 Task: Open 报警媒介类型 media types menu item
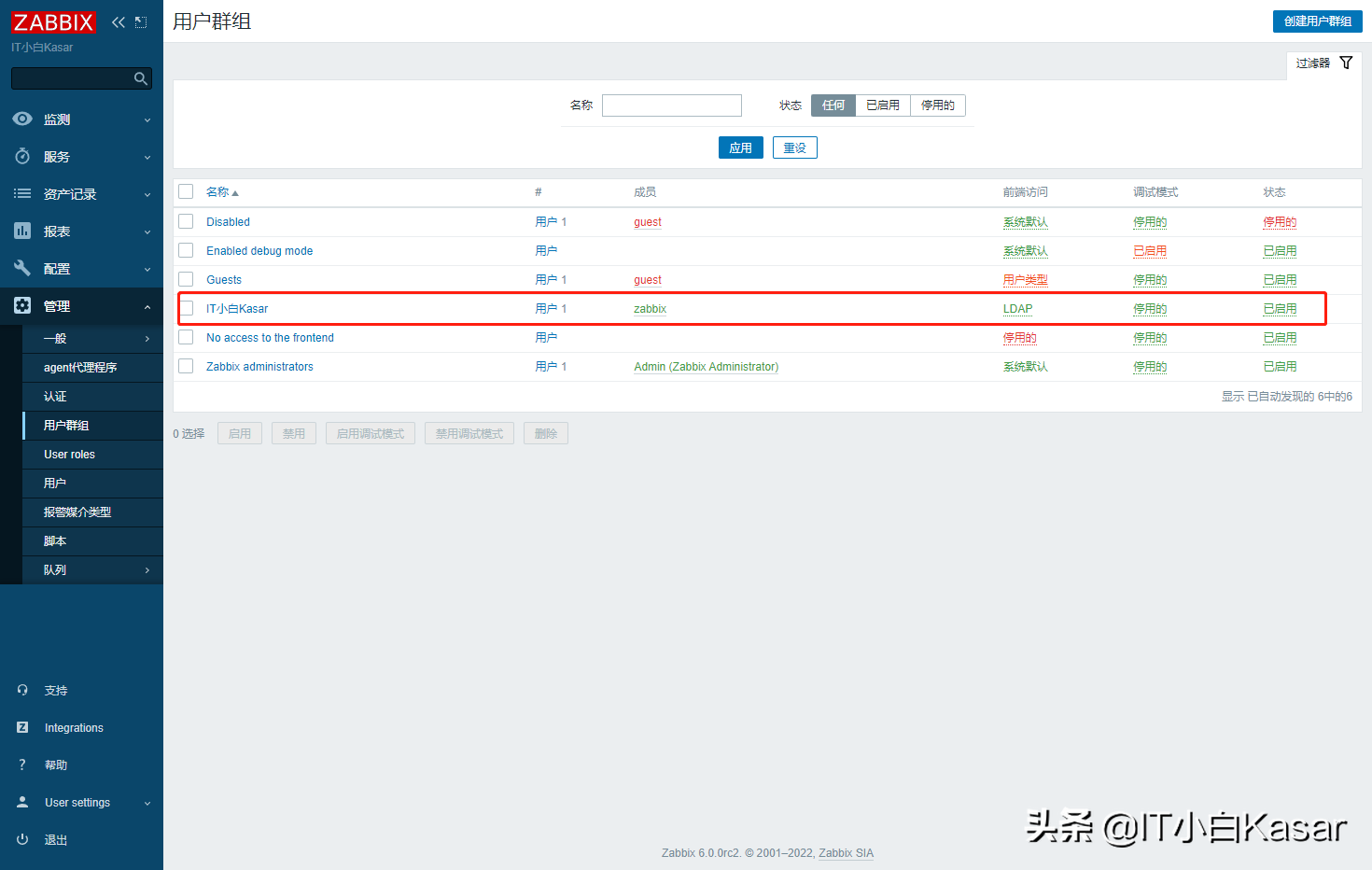pos(77,512)
